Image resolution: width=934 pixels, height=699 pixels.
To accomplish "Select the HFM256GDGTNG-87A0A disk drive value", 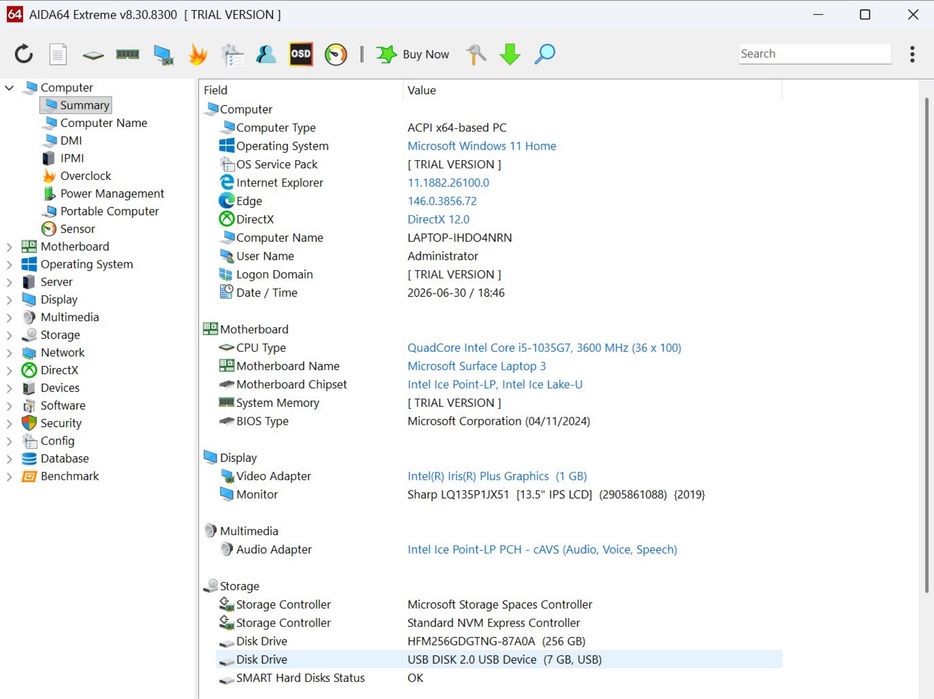I will coord(496,641).
